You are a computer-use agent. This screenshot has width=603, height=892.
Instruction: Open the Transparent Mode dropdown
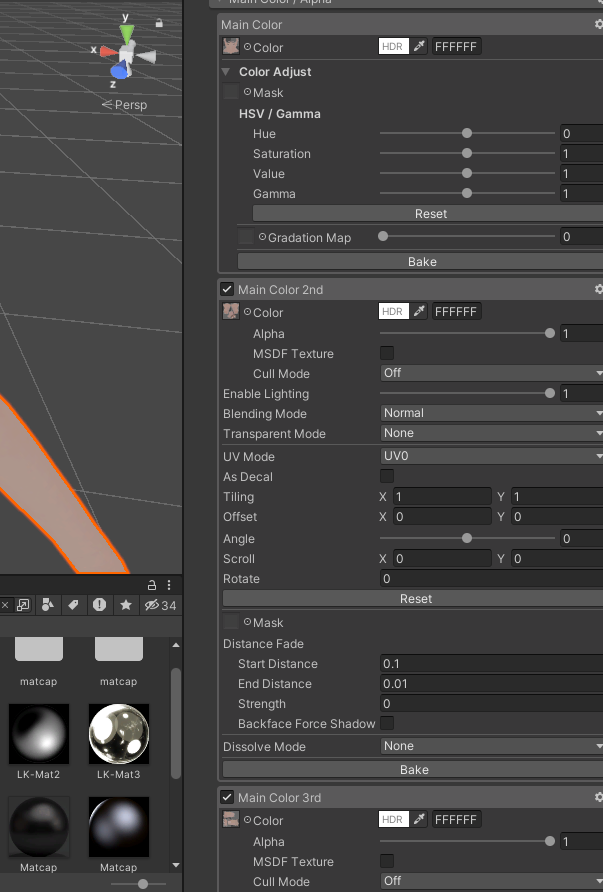492,433
